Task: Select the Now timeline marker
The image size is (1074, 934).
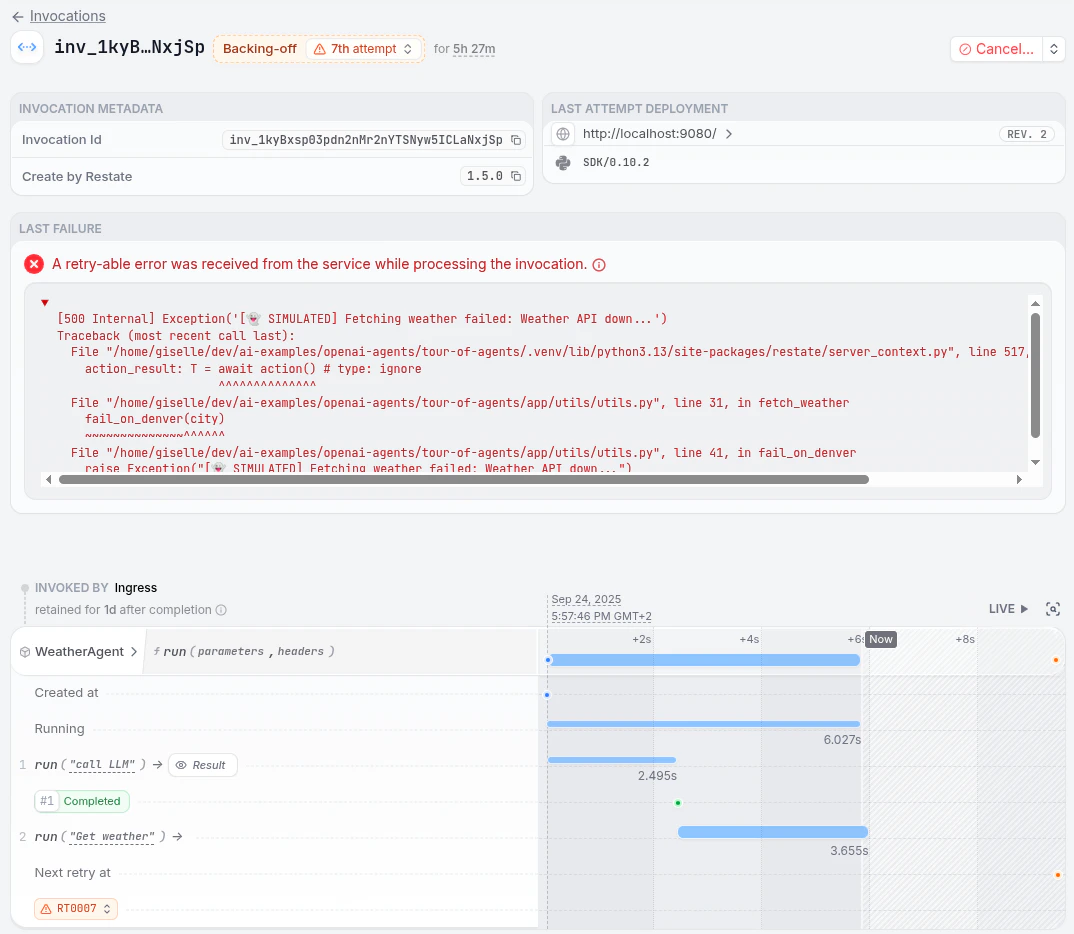Action: [x=881, y=640]
